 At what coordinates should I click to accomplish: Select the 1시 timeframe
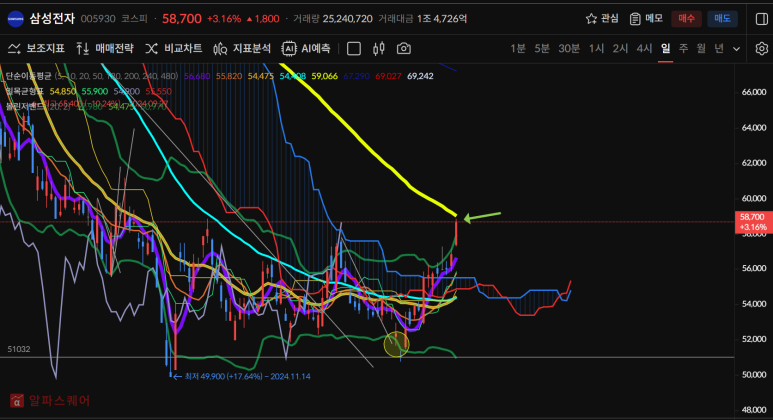597,48
